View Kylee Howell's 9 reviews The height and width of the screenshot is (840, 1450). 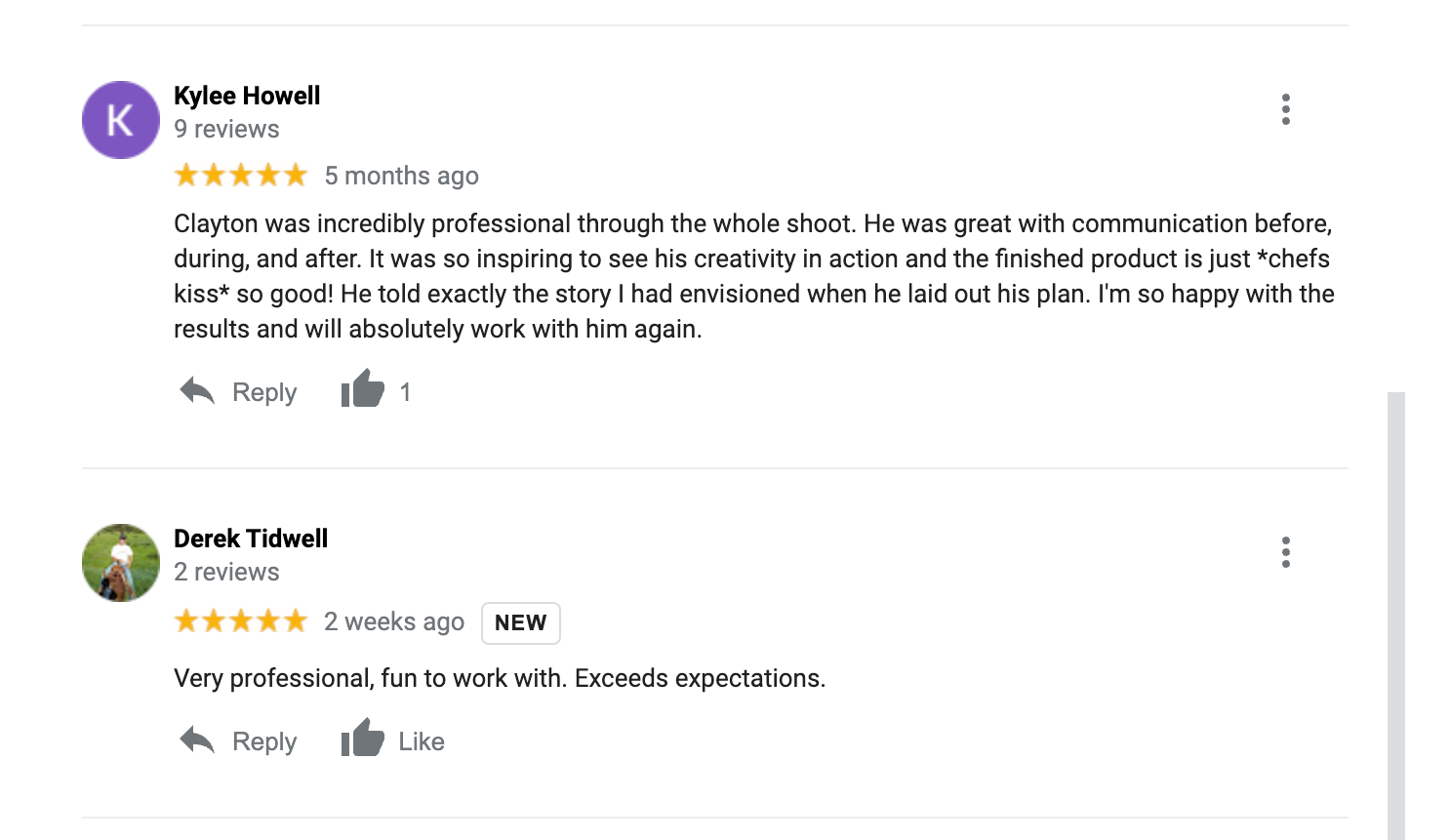click(x=226, y=129)
